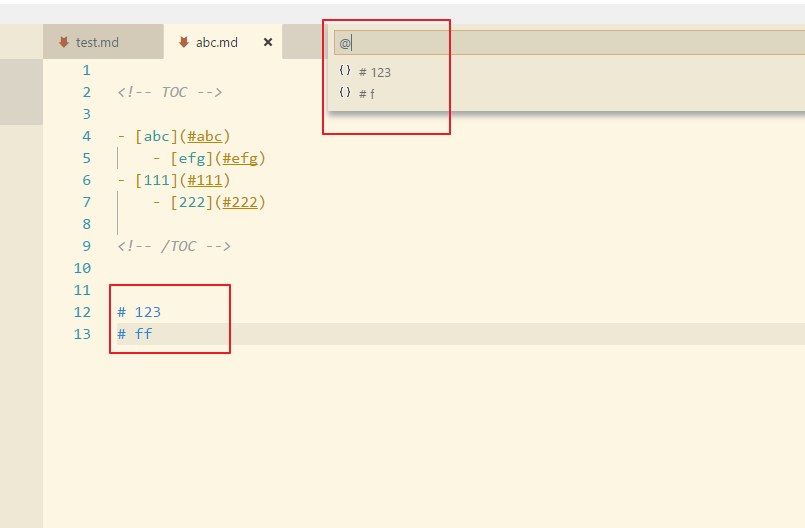Click the [111] link text on line 6
This screenshot has height=528, width=805.
coord(157,180)
